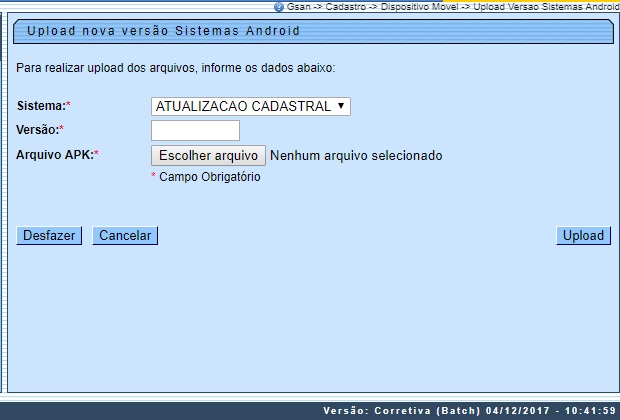Click the 'Versão:' field label

[x=38, y=129]
